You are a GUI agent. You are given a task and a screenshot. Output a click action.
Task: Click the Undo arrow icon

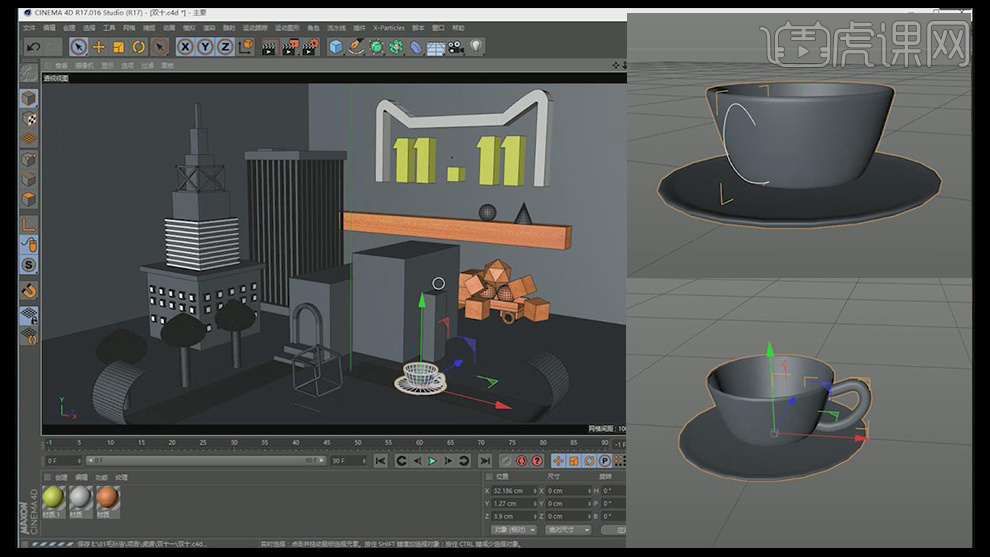coord(33,47)
